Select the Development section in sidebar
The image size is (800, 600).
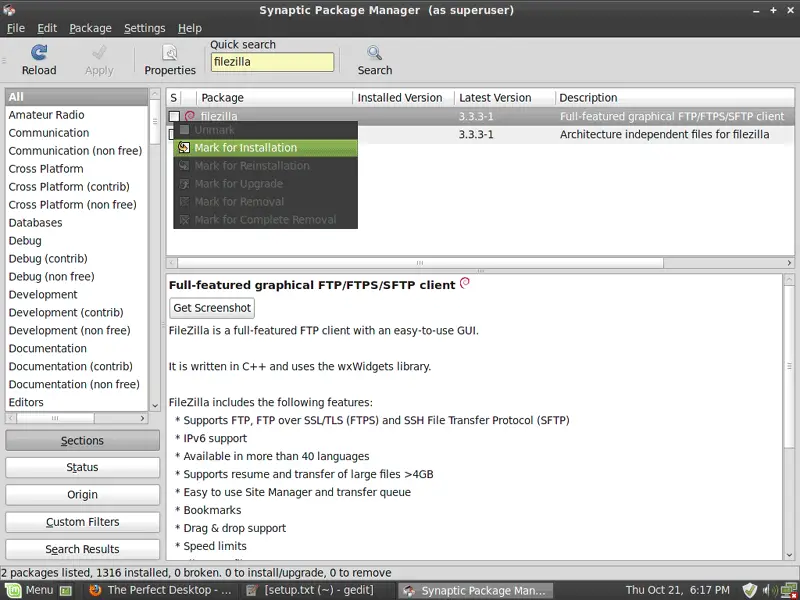click(43, 295)
